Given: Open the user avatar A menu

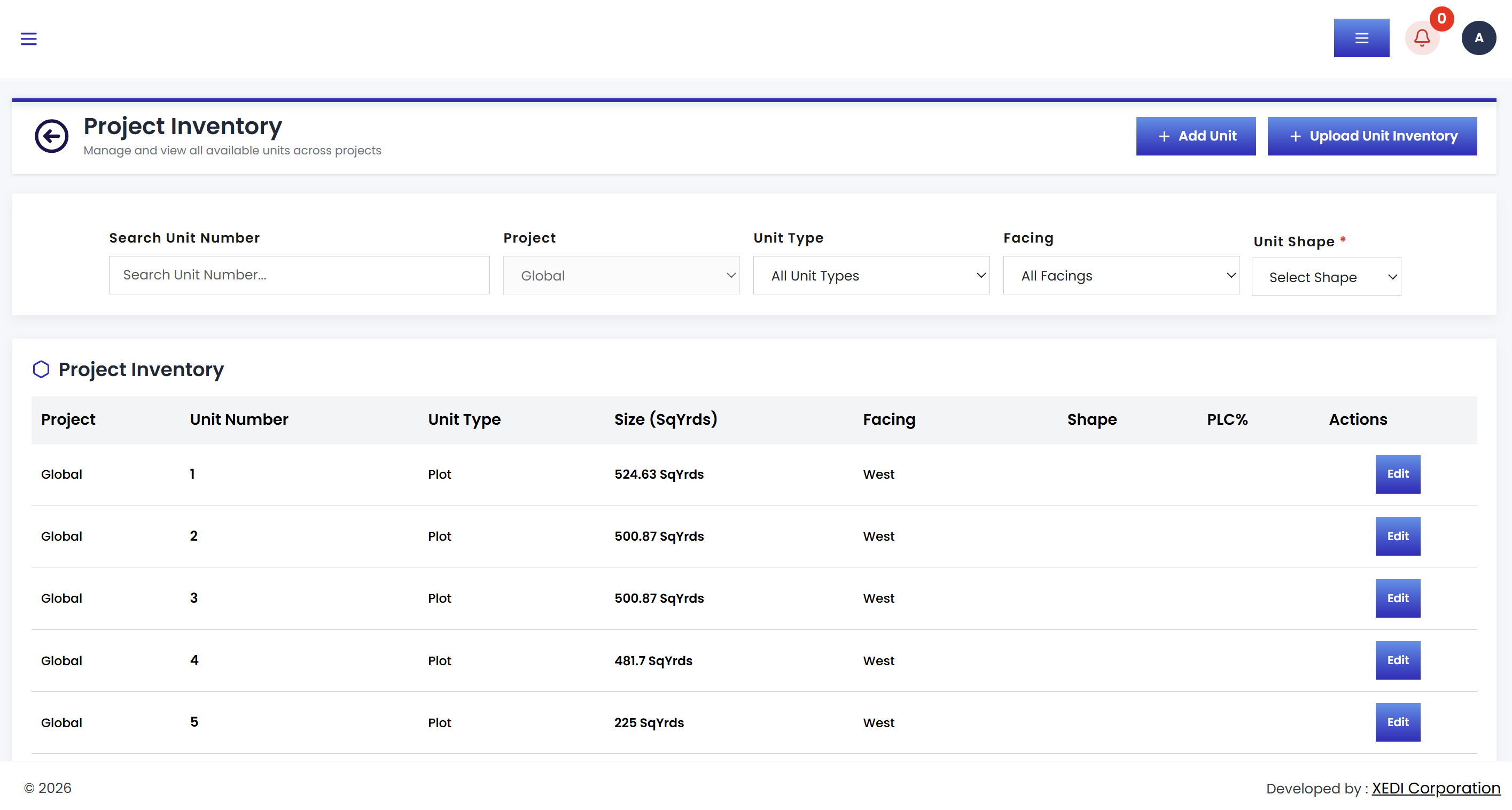Looking at the screenshot, I should (1478, 38).
